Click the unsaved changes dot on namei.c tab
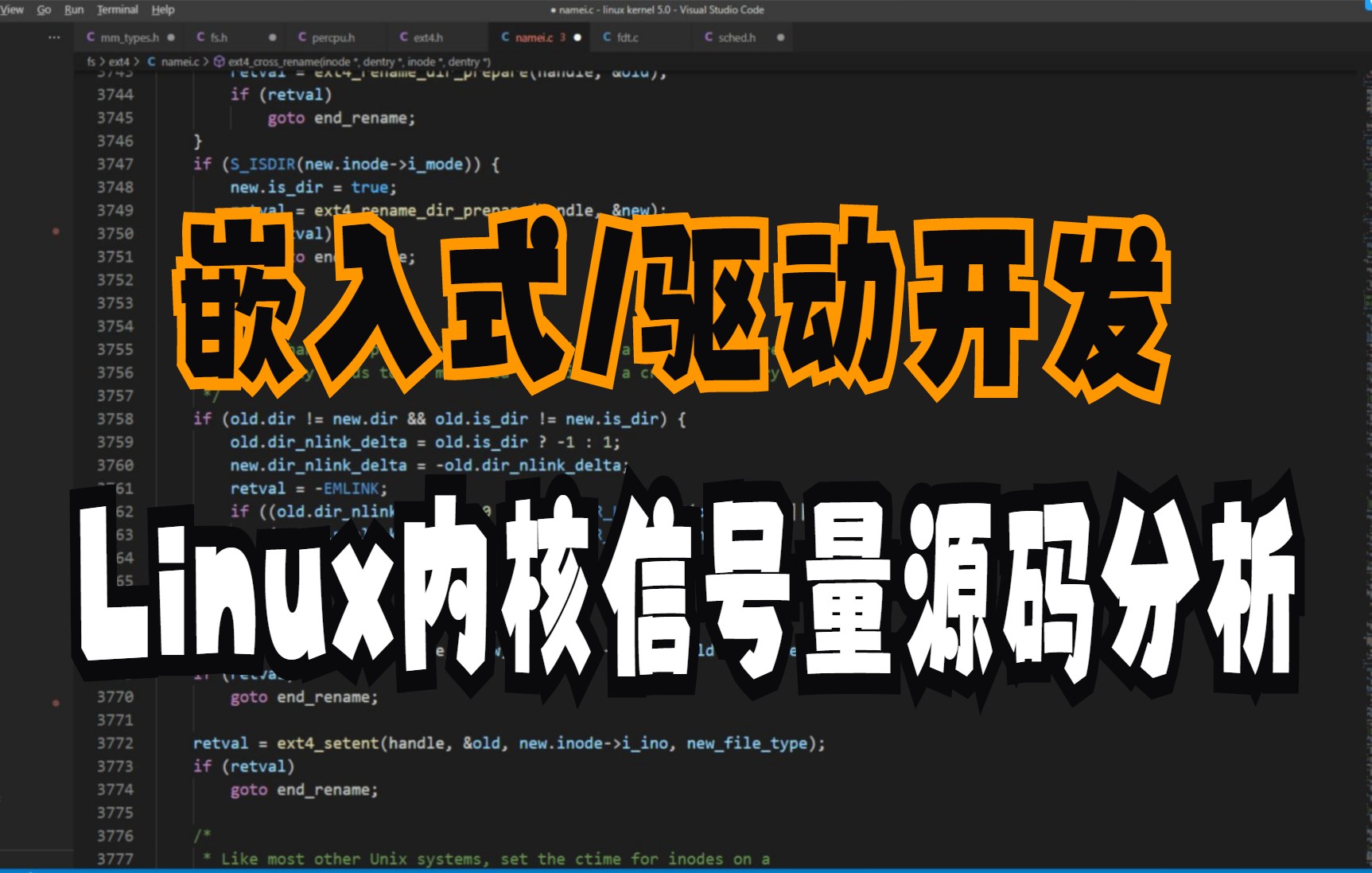 pos(579,37)
